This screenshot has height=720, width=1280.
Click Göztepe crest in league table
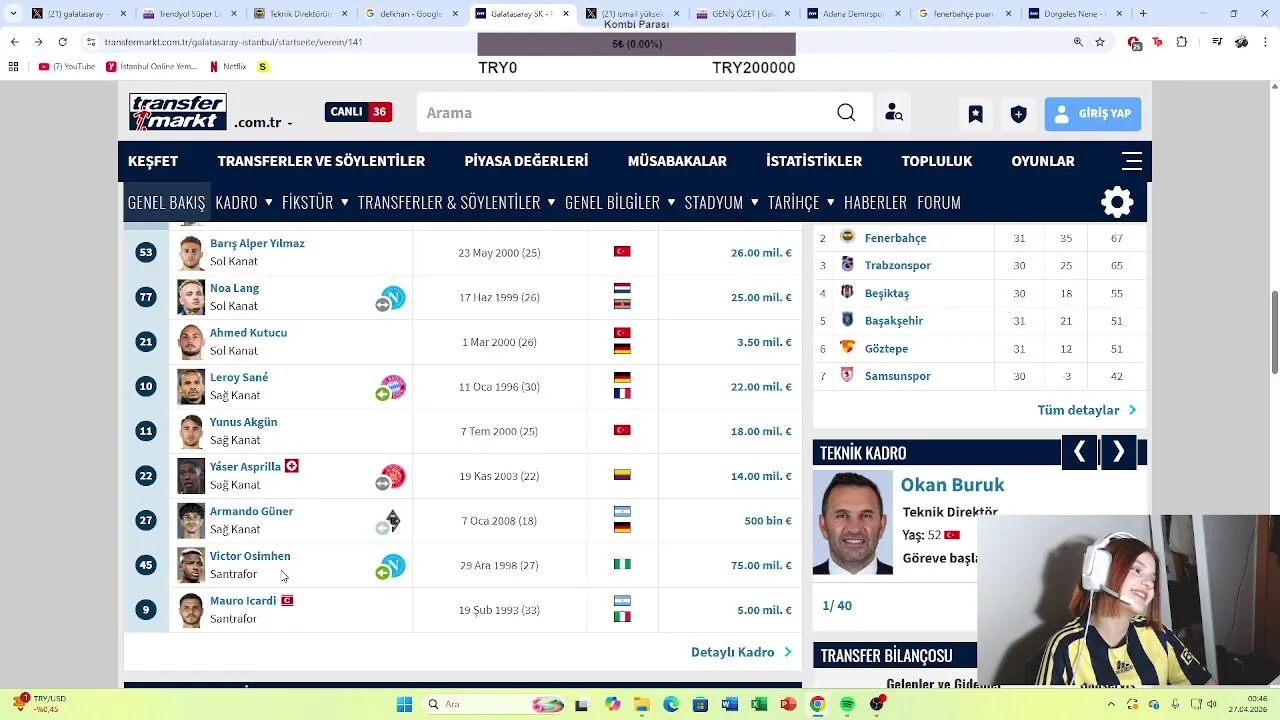[848, 348]
